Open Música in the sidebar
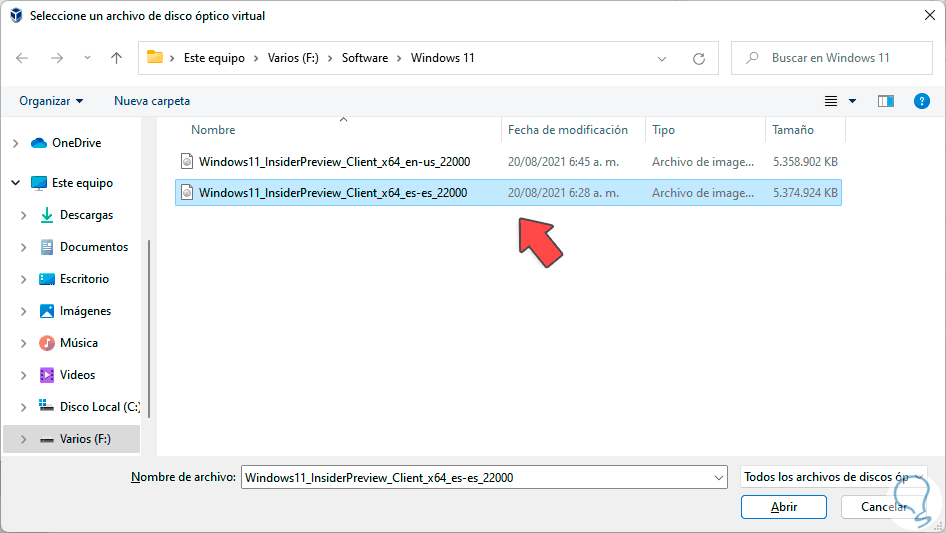This screenshot has height=533, width=946. point(79,343)
